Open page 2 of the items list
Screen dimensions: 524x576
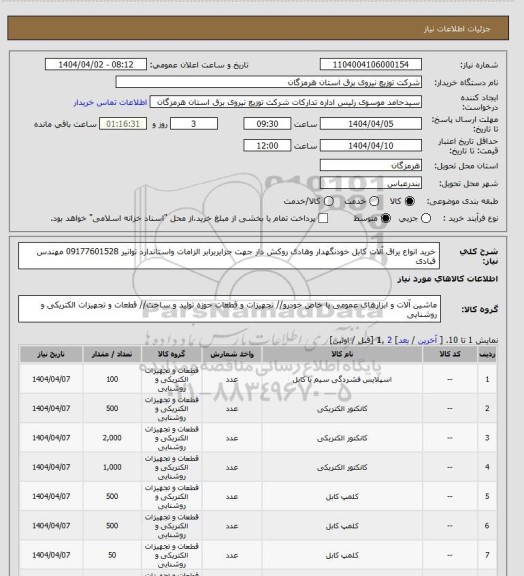point(390,340)
